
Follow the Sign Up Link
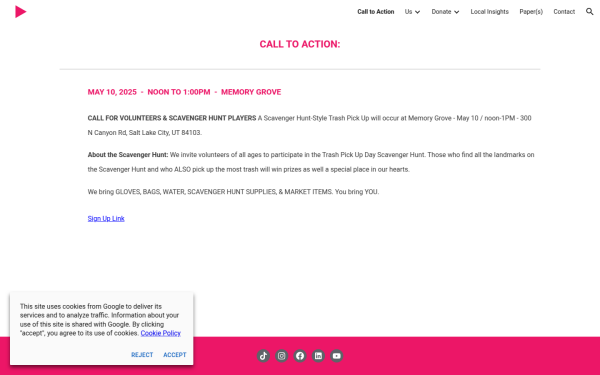point(106,218)
